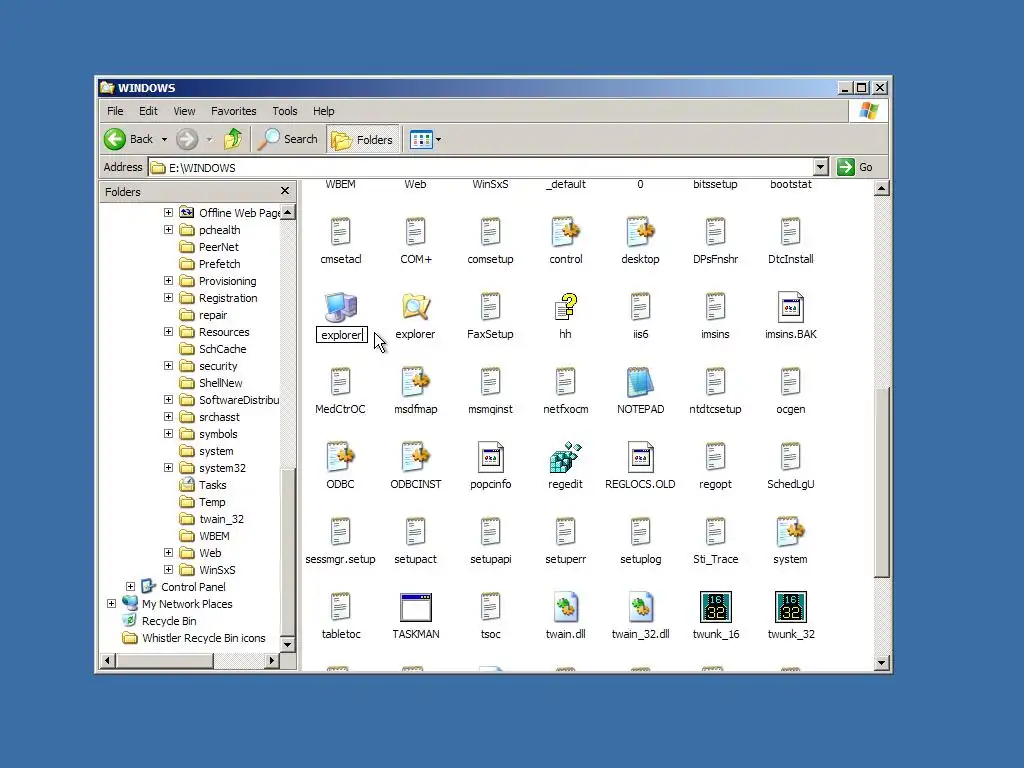The image size is (1024, 768).
Task: Select the TASKMAN application icon
Action: pos(415,607)
